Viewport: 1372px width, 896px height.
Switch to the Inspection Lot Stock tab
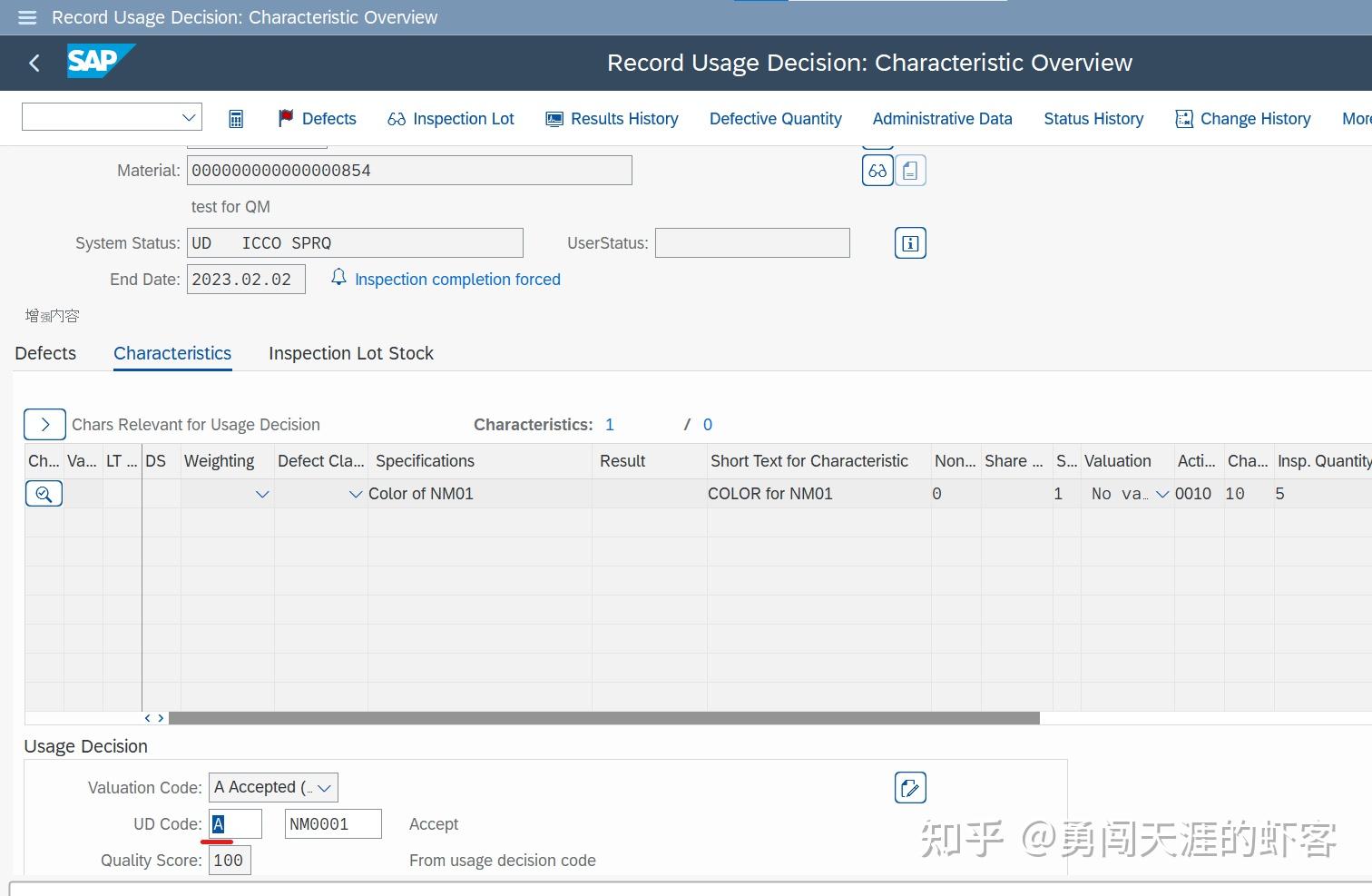click(x=351, y=353)
